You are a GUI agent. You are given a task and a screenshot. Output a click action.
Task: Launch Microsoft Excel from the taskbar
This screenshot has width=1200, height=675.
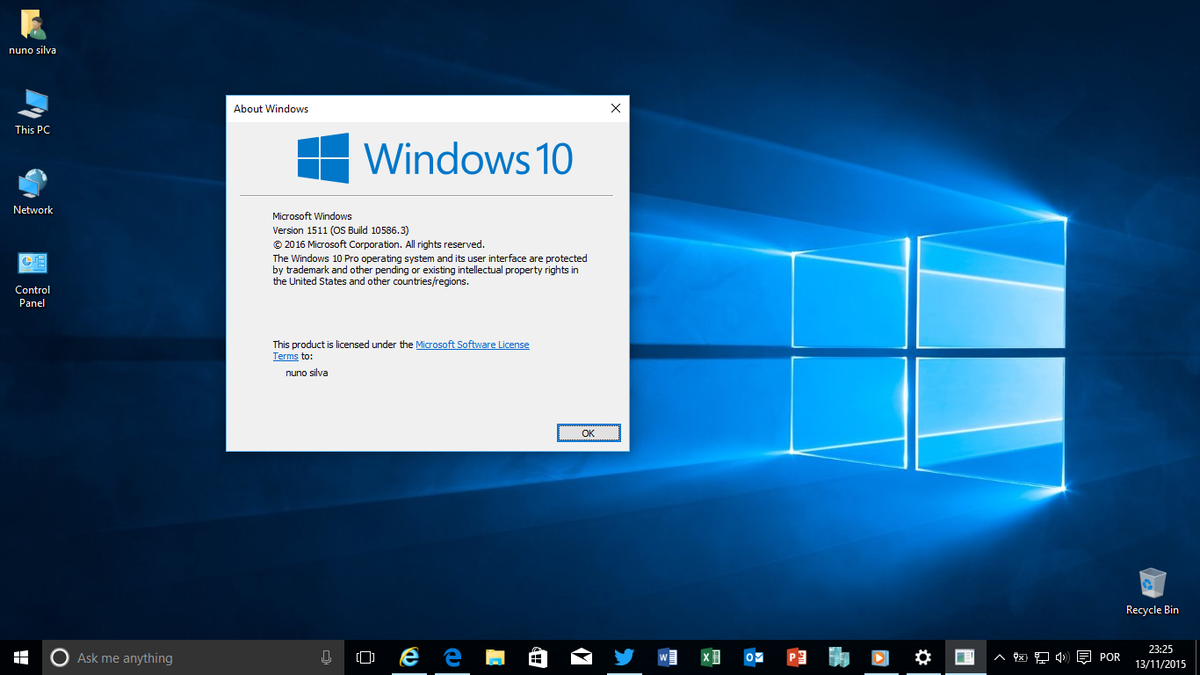point(710,657)
